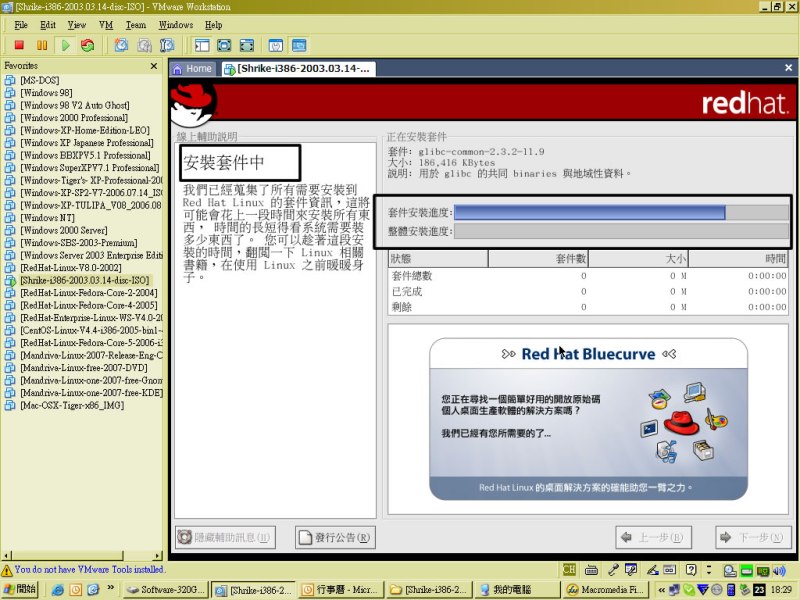This screenshot has height=600, width=800.
Task: Click the 狀態 column header
Action: point(438,259)
